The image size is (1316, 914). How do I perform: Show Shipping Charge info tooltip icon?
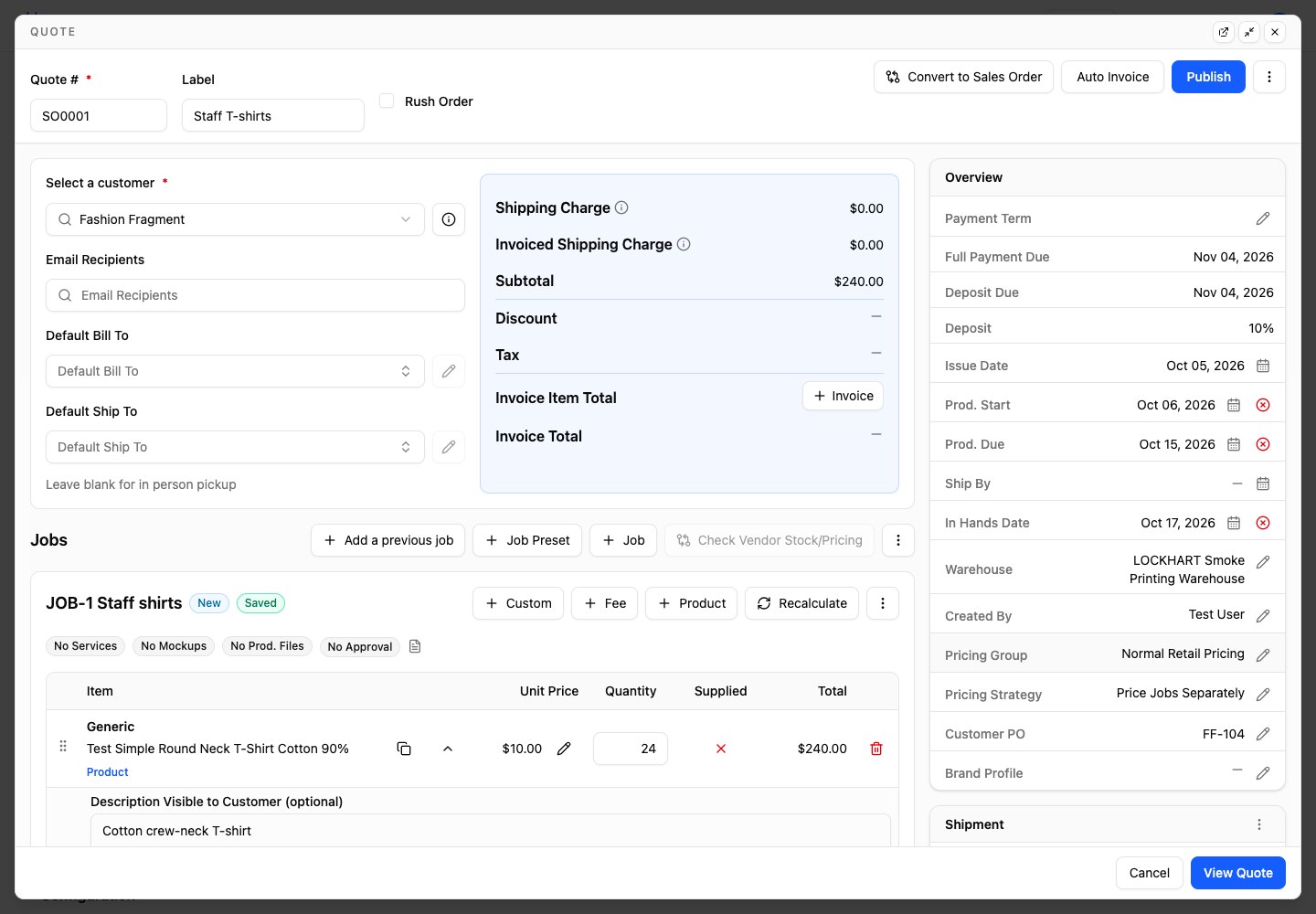pos(621,207)
